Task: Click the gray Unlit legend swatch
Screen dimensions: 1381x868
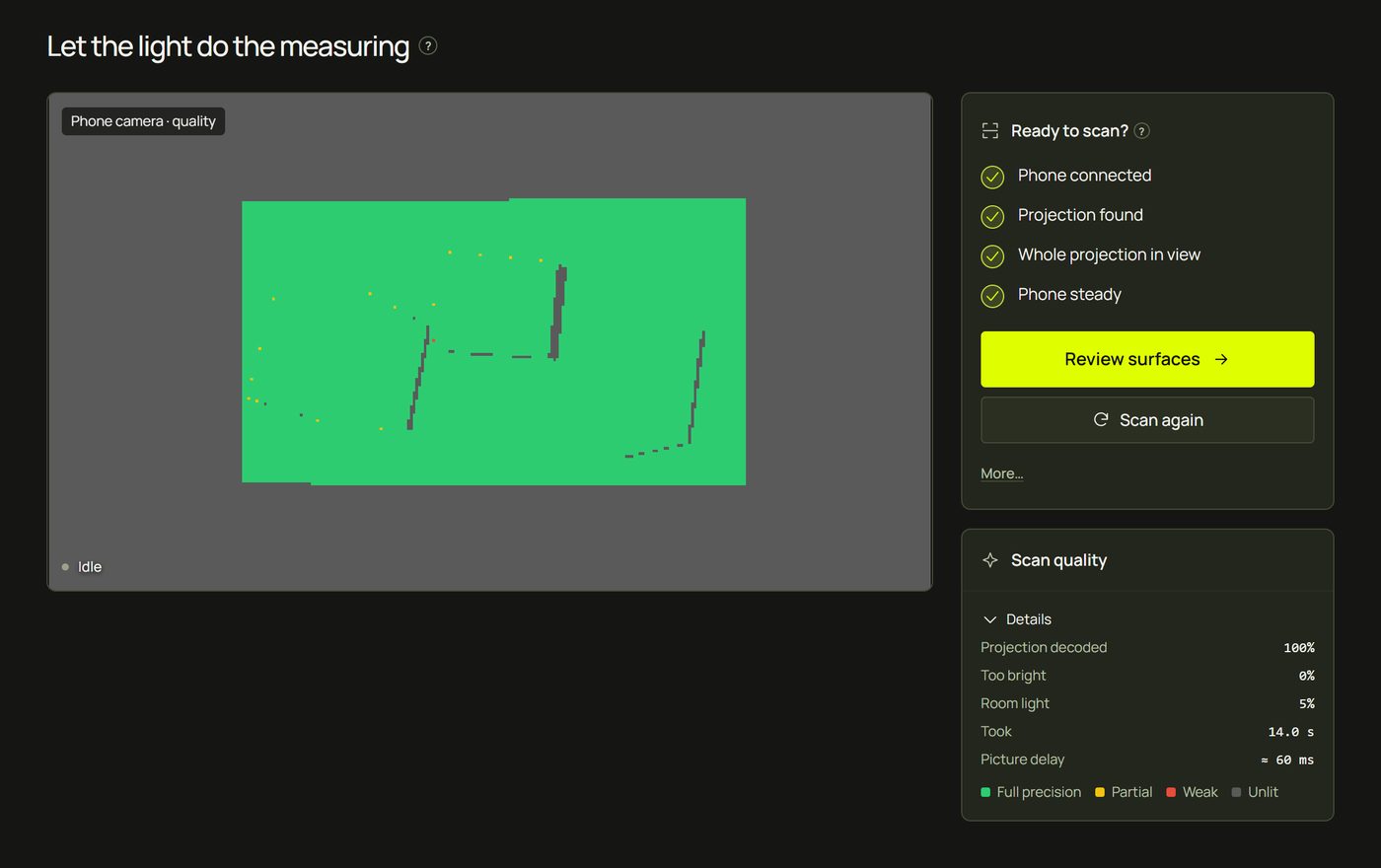Action: pyautogui.click(x=1236, y=792)
